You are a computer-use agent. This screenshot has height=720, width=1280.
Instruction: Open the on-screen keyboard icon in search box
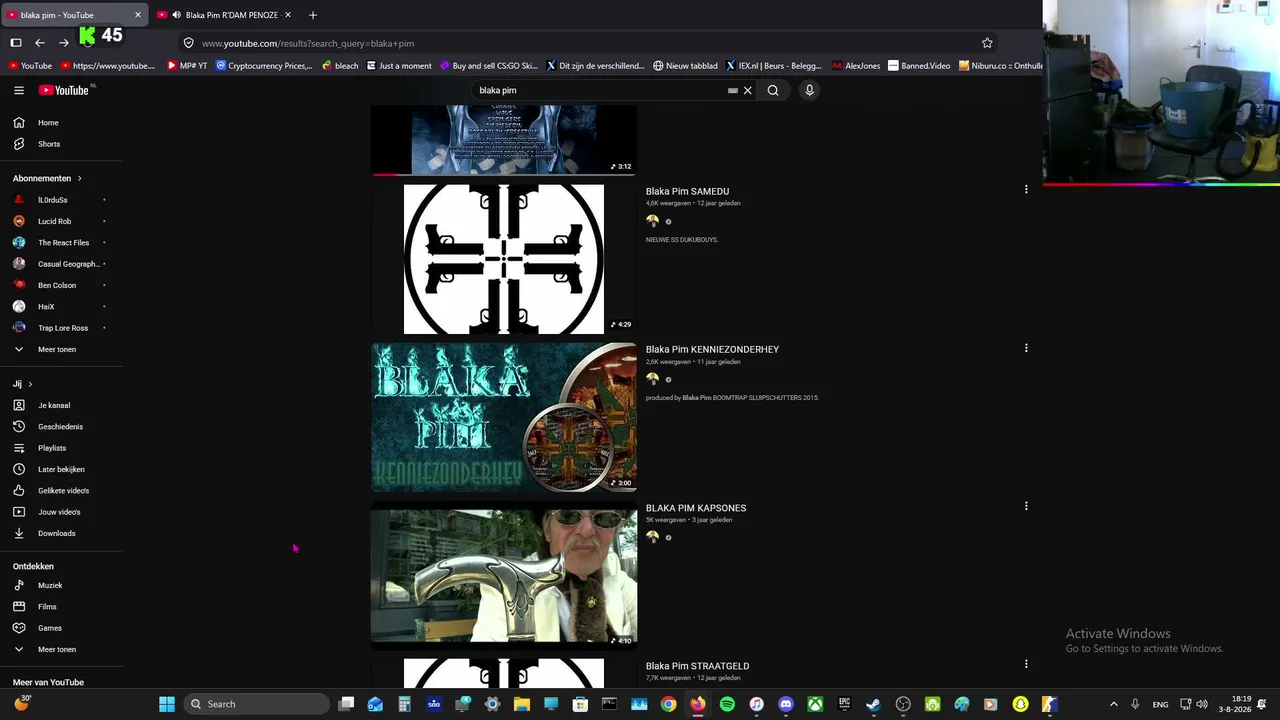(733, 90)
